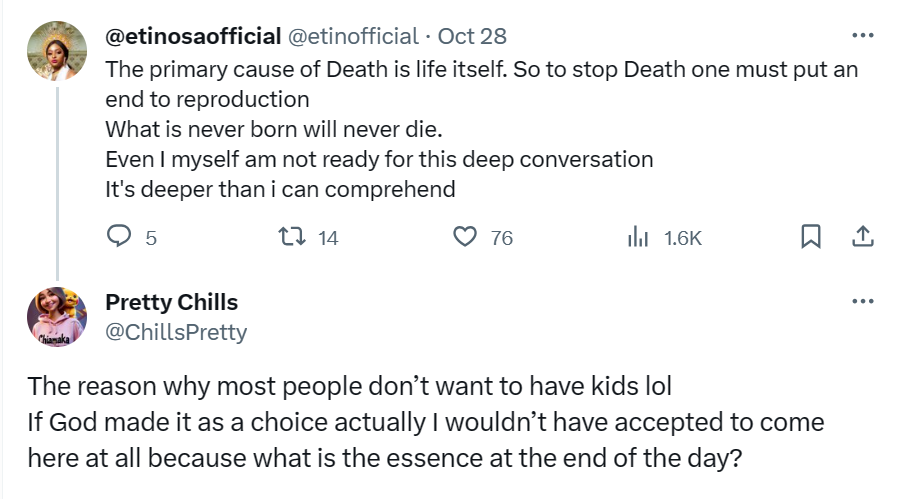The image size is (901, 499).
Task: Click the repost count number 14
Action: pyautogui.click(x=328, y=238)
